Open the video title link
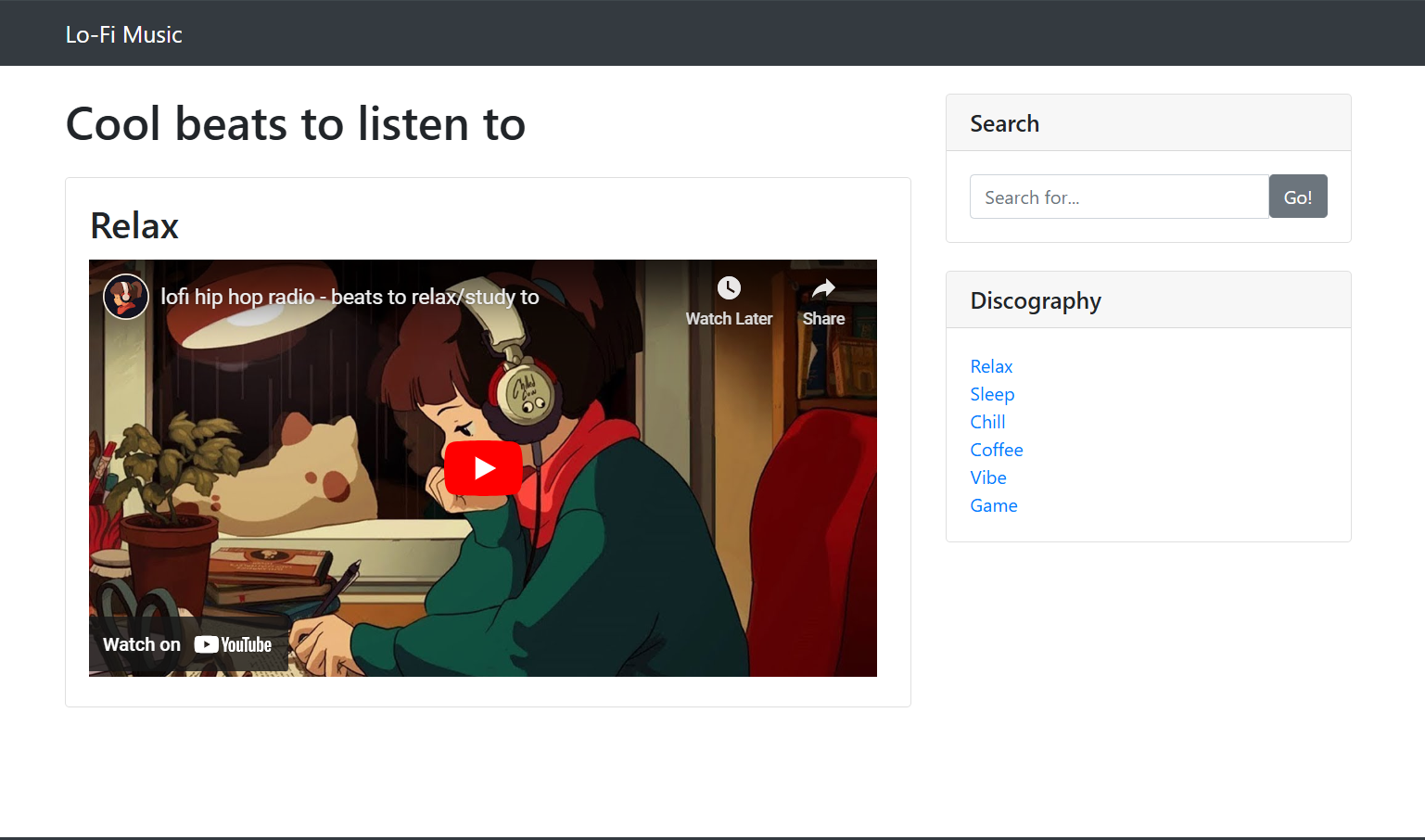 350,297
